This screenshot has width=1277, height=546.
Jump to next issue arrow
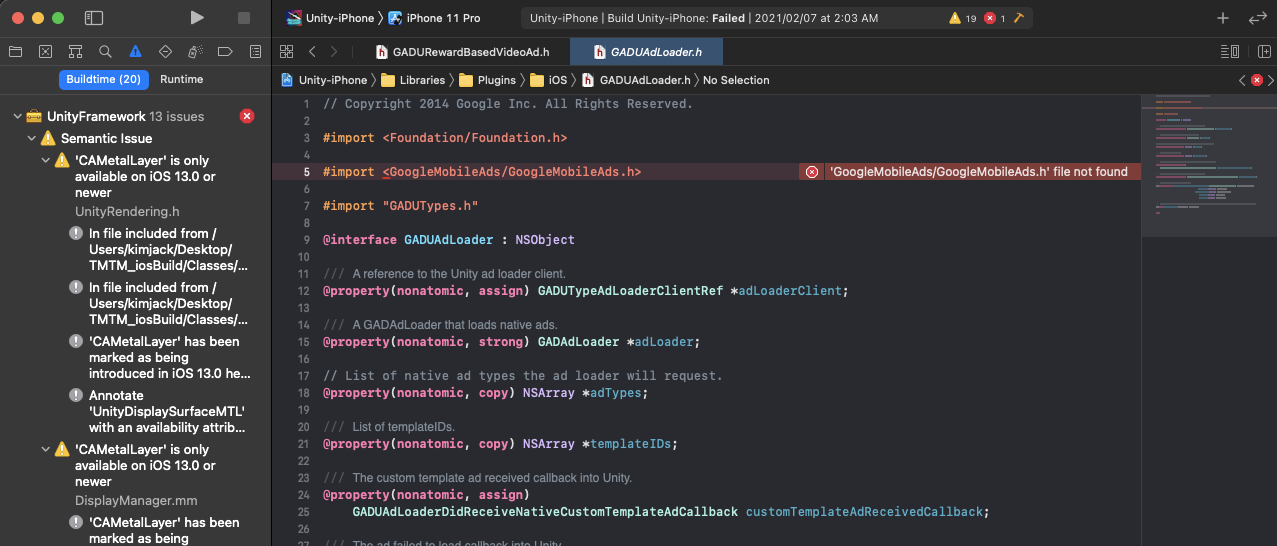point(1270,80)
